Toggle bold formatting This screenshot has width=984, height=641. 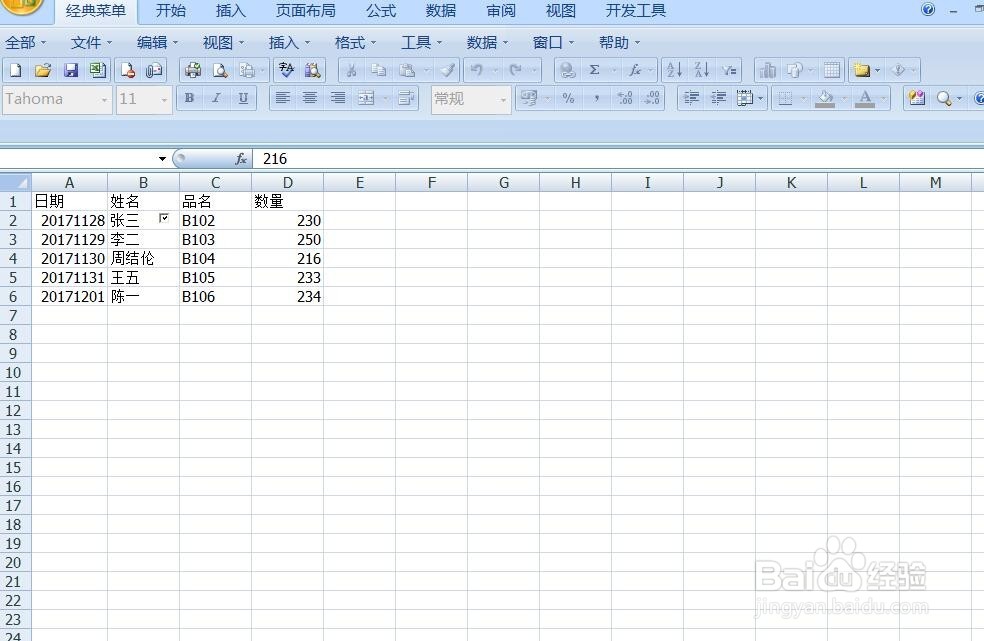(x=189, y=99)
